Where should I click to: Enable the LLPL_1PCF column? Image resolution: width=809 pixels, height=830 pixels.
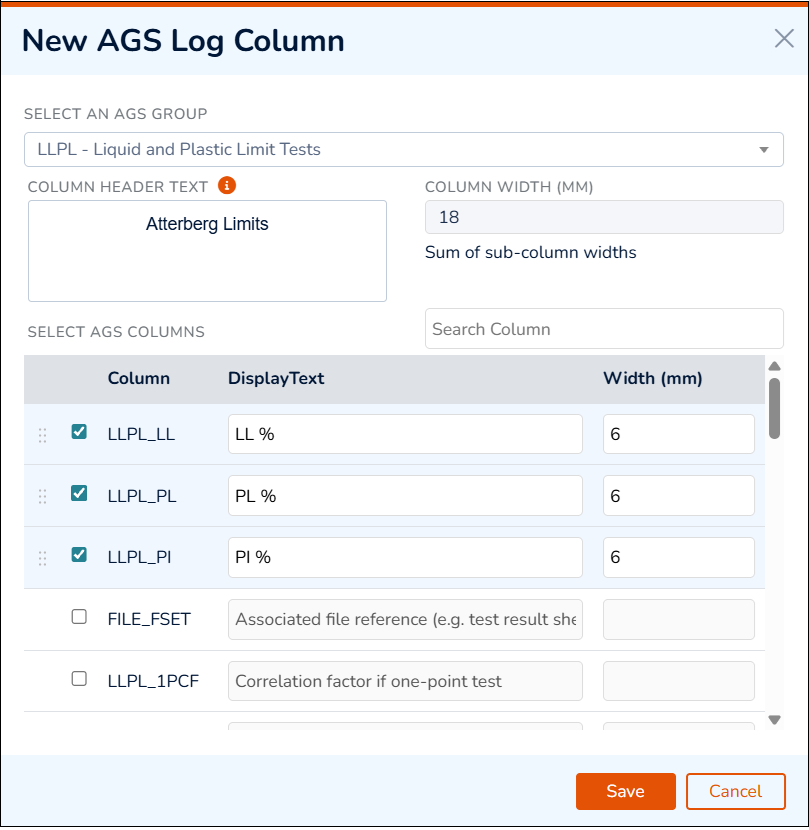point(79,679)
